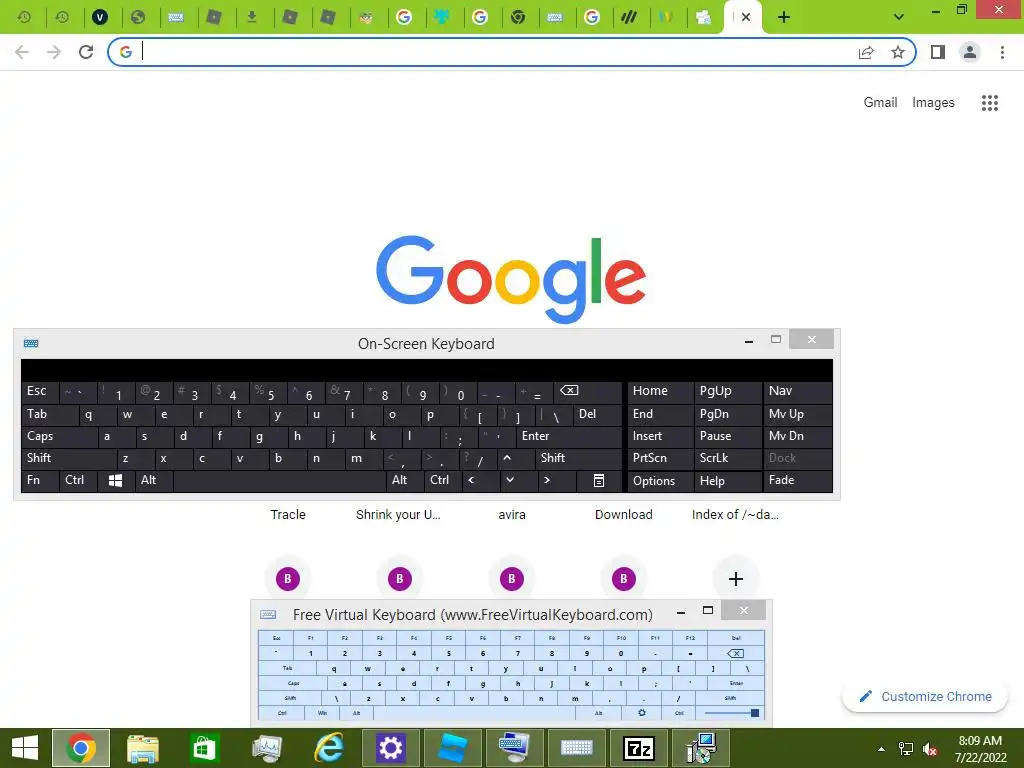Image resolution: width=1024 pixels, height=768 pixels.
Task: Toggle Fn key on On-Screen Keyboard
Action: tap(40, 481)
